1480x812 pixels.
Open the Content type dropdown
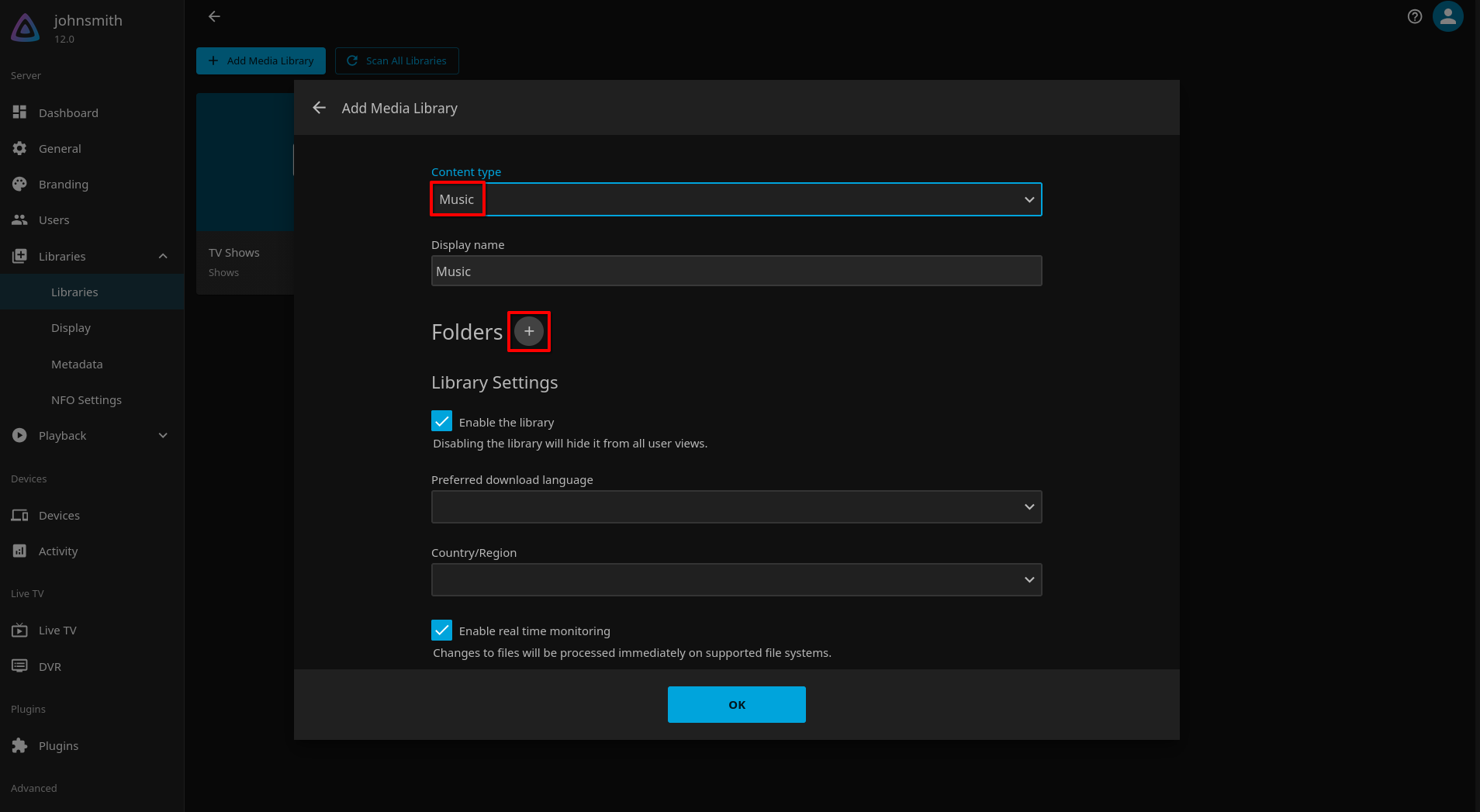pos(736,199)
